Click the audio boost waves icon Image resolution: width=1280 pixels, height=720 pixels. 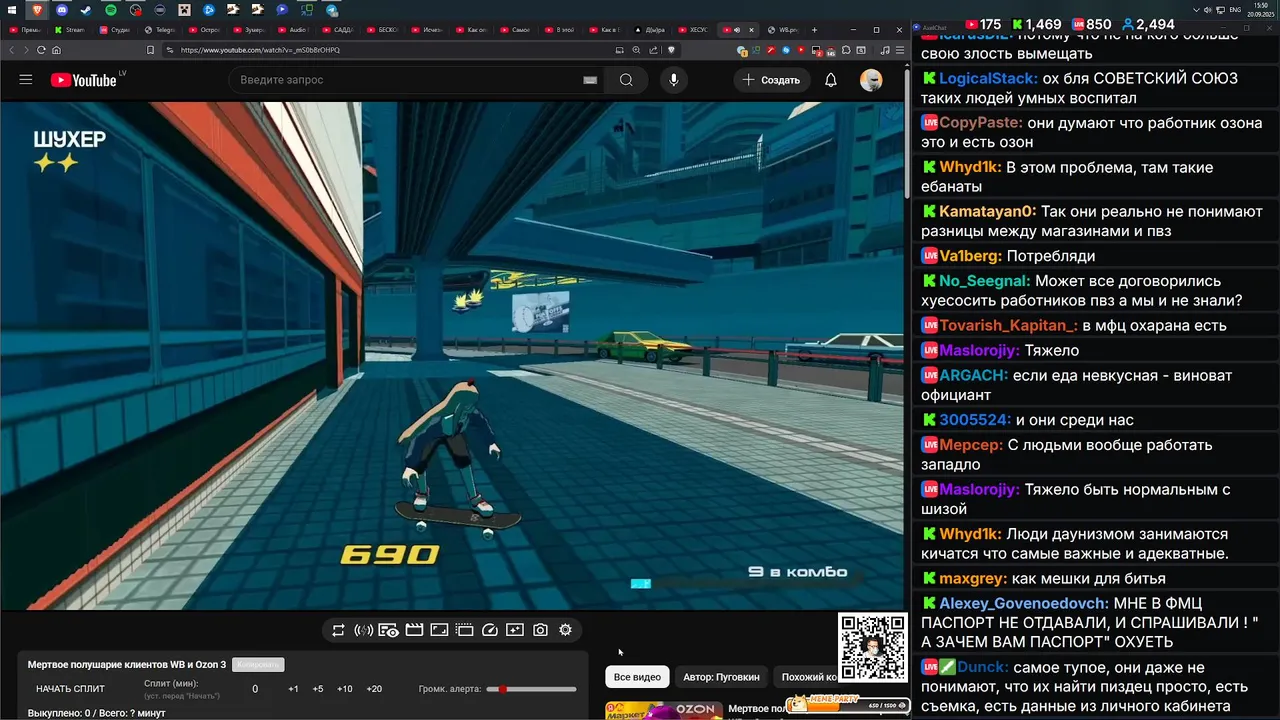pyautogui.click(x=363, y=630)
